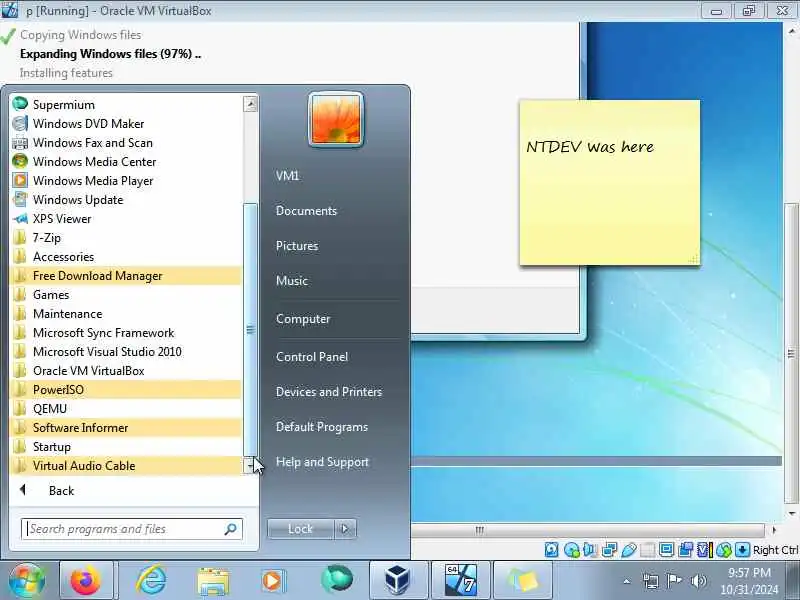The height and width of the screenshot is (600, 800).
Task: Open XPS Viewer
Action: 126,218
